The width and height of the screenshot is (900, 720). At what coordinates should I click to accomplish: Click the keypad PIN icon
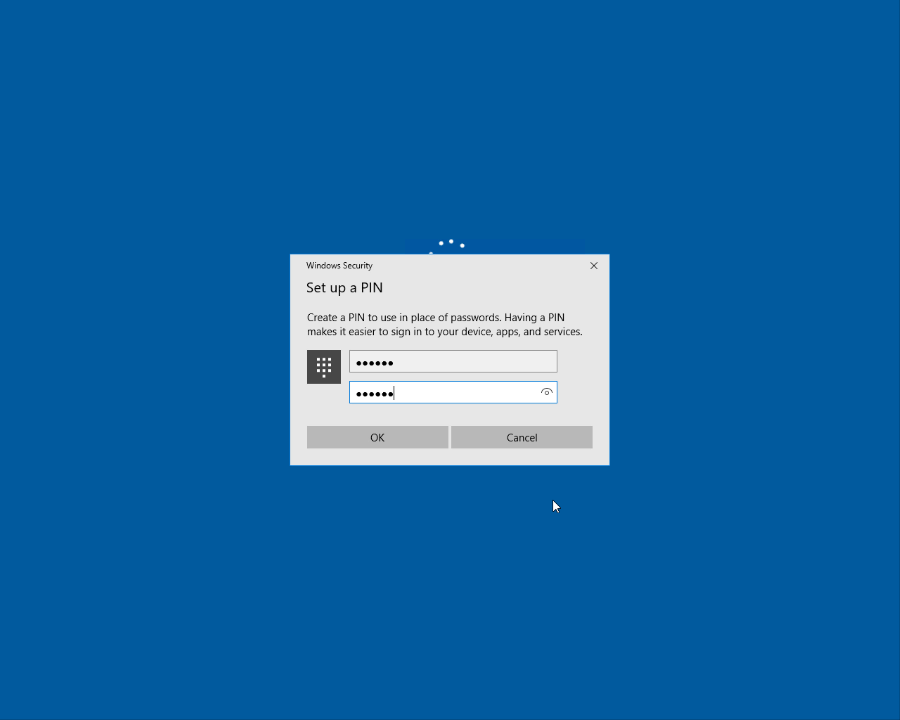tap(323, 366)
